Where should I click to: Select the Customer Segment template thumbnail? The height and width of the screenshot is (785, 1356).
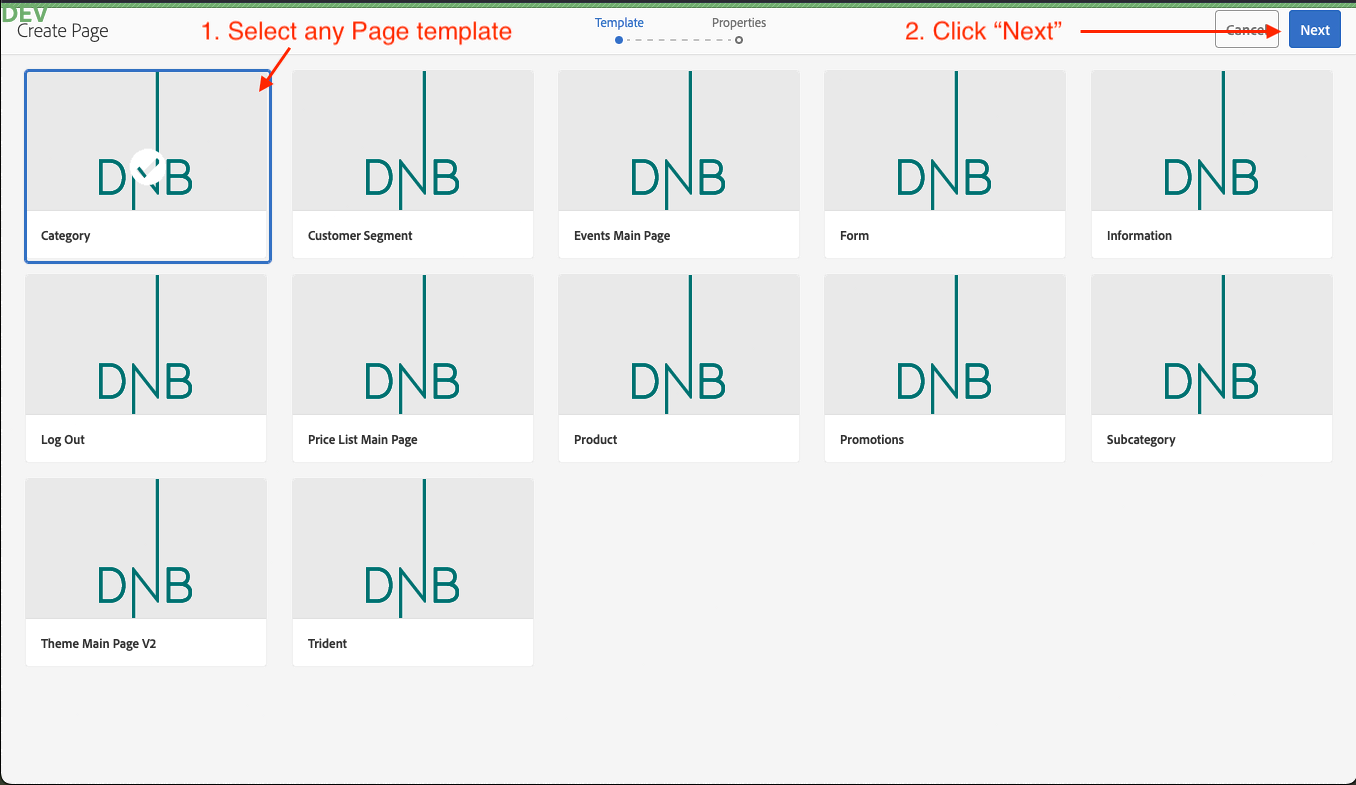tap(412, 141)
